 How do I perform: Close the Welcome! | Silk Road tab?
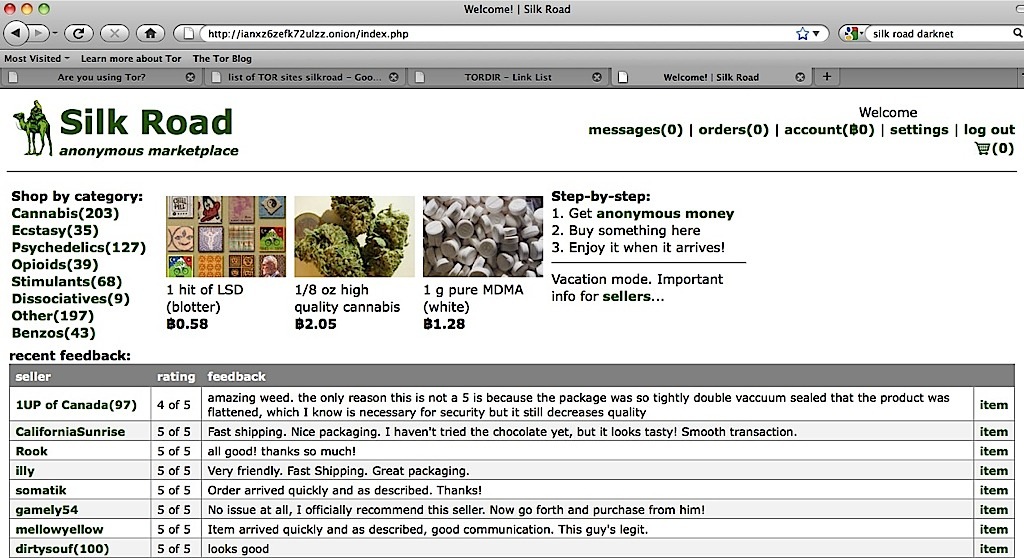pos(800,77)
